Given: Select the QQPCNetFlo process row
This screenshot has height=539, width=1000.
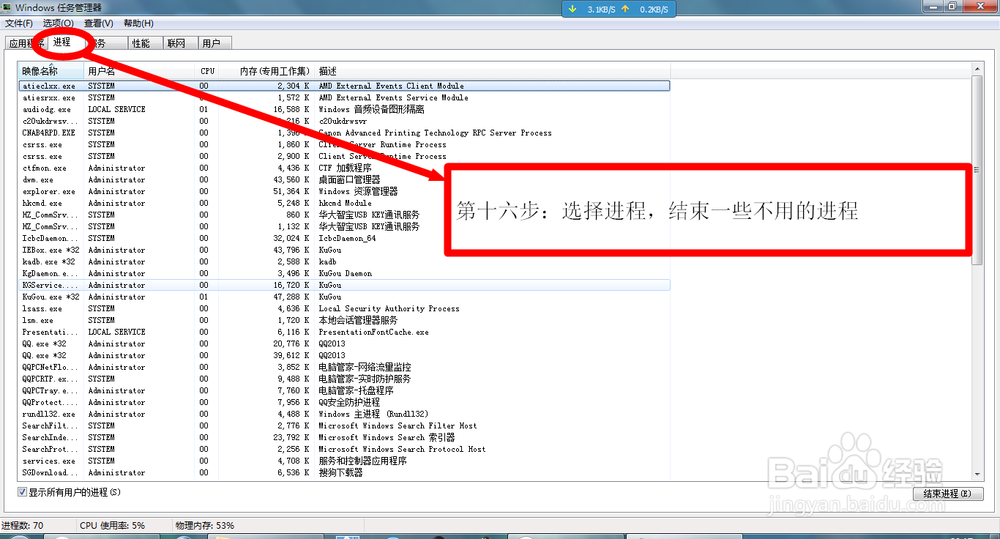Looking at the screenshot, I should [x=344, y=367].
